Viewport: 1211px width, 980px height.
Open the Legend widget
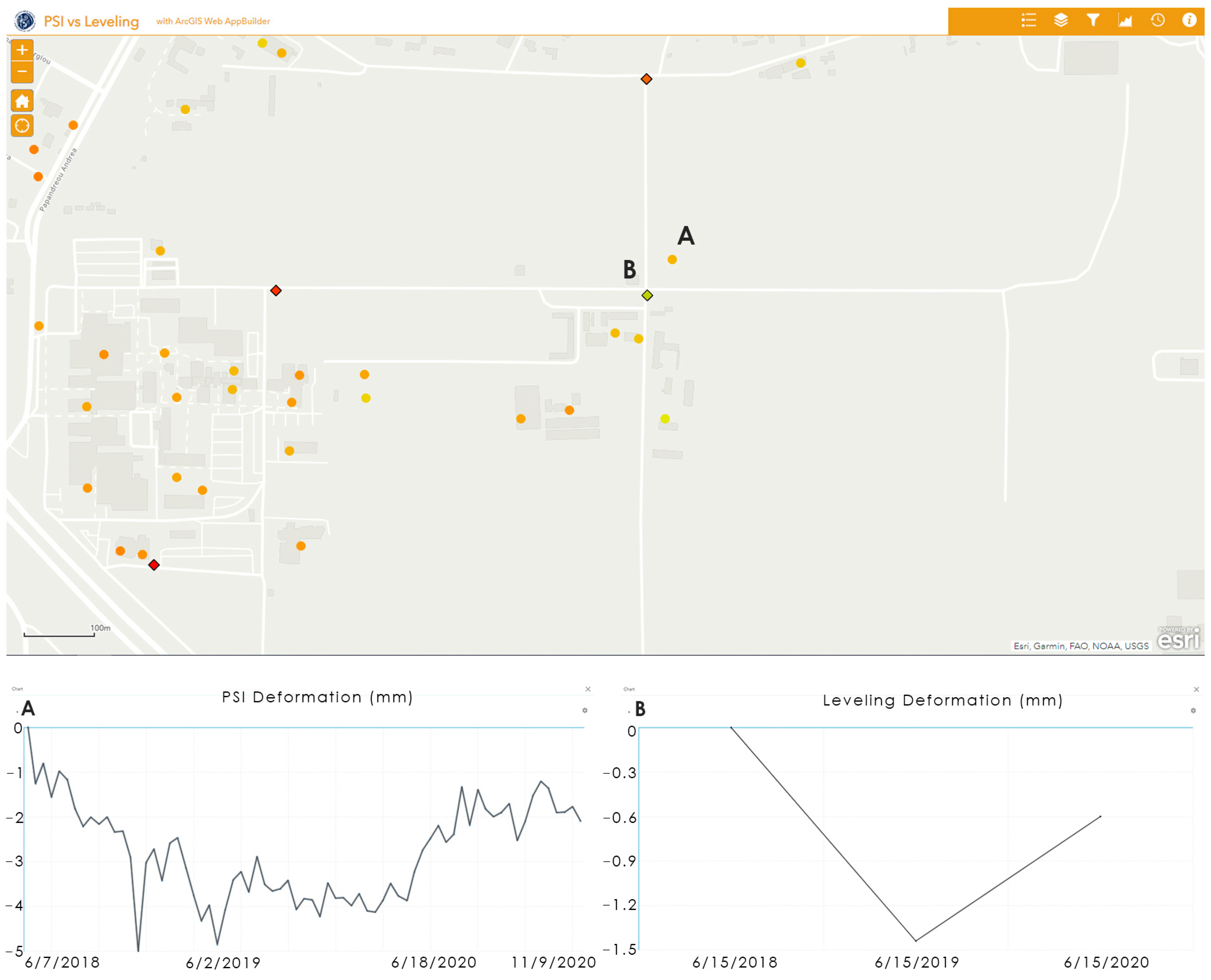pyautogui.click(x=1028, y=21)
